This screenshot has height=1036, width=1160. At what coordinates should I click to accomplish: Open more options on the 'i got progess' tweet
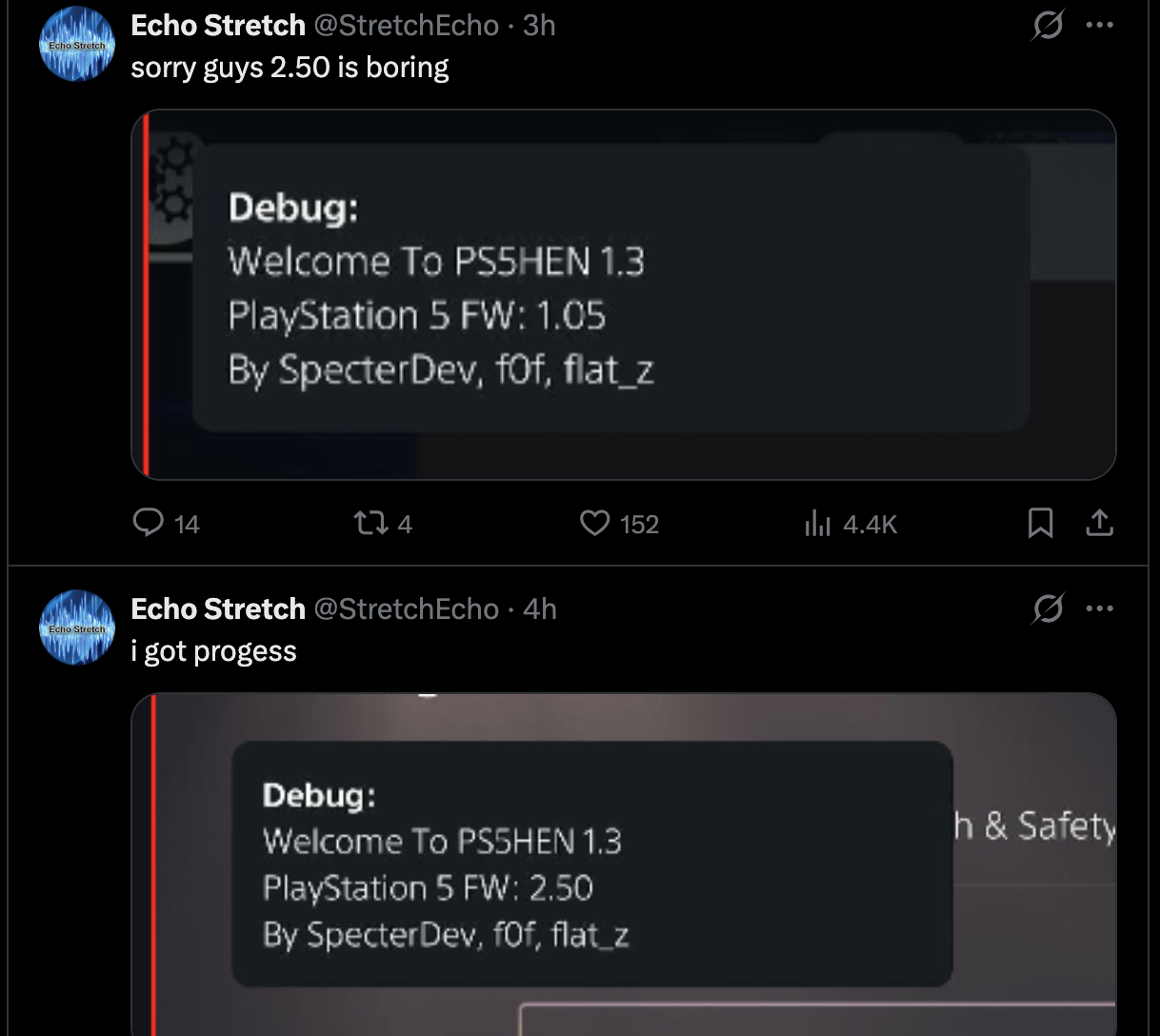[1099, 608]
